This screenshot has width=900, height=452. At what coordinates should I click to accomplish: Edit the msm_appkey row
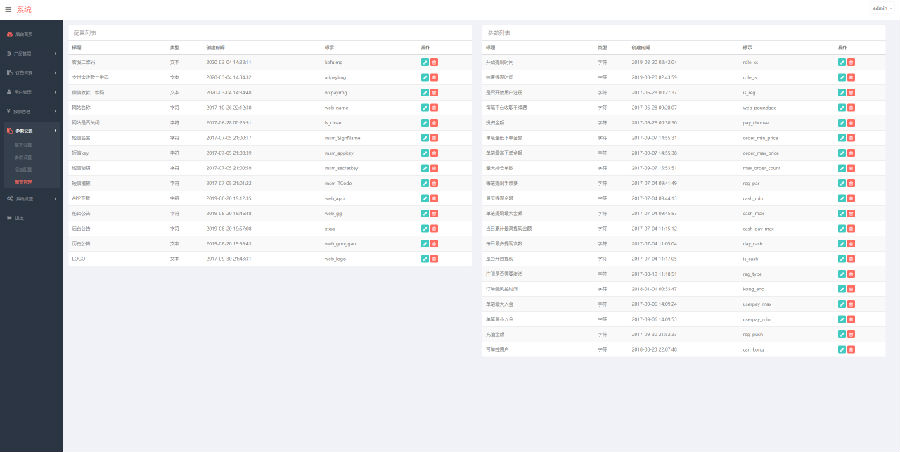pyautogui.click(x=425, y=153)
